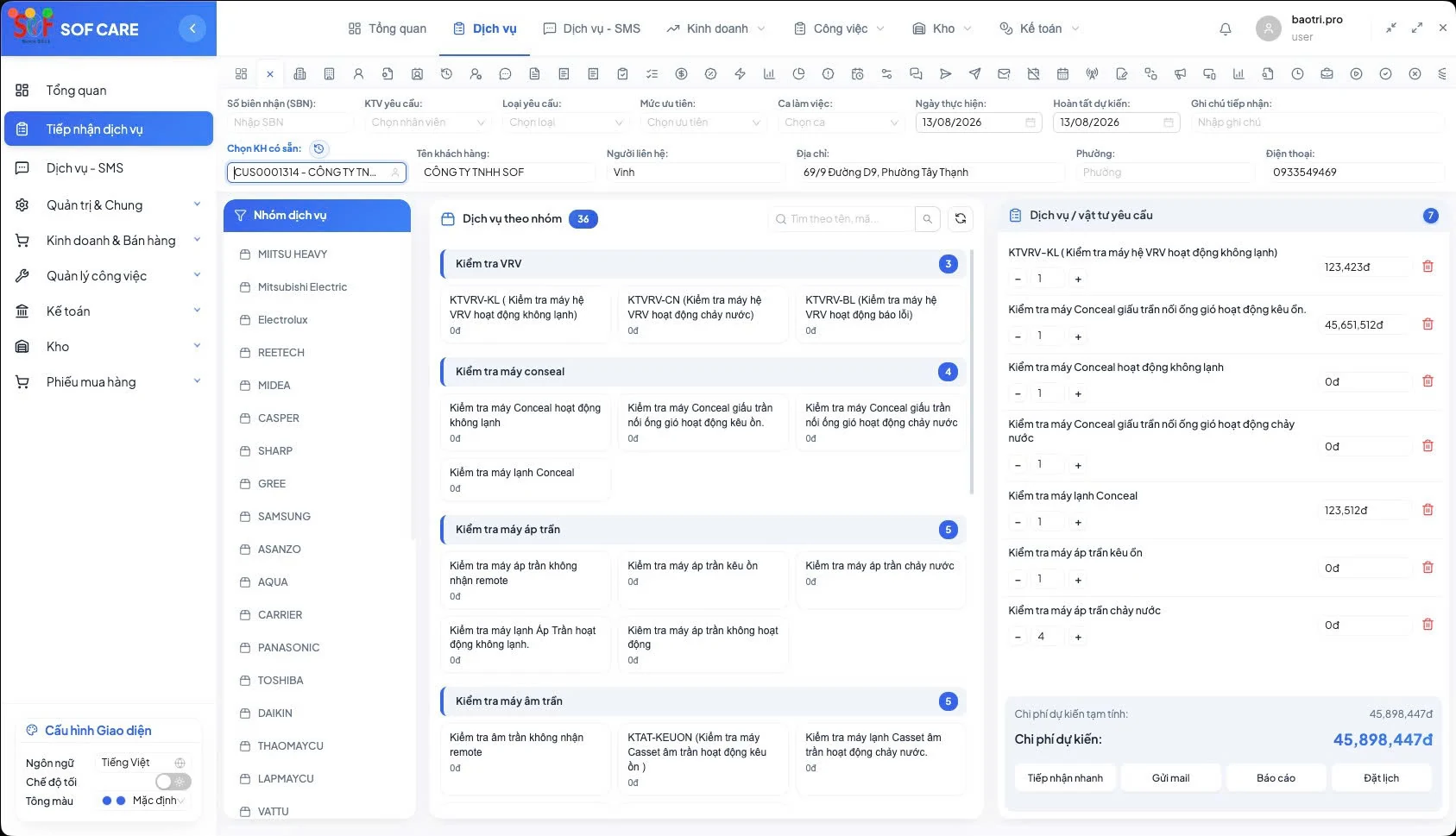Viewport: 1456px width, 836px height.
Task: Open the broadcast antenna toolbar icon
Action: point(1092,74)
